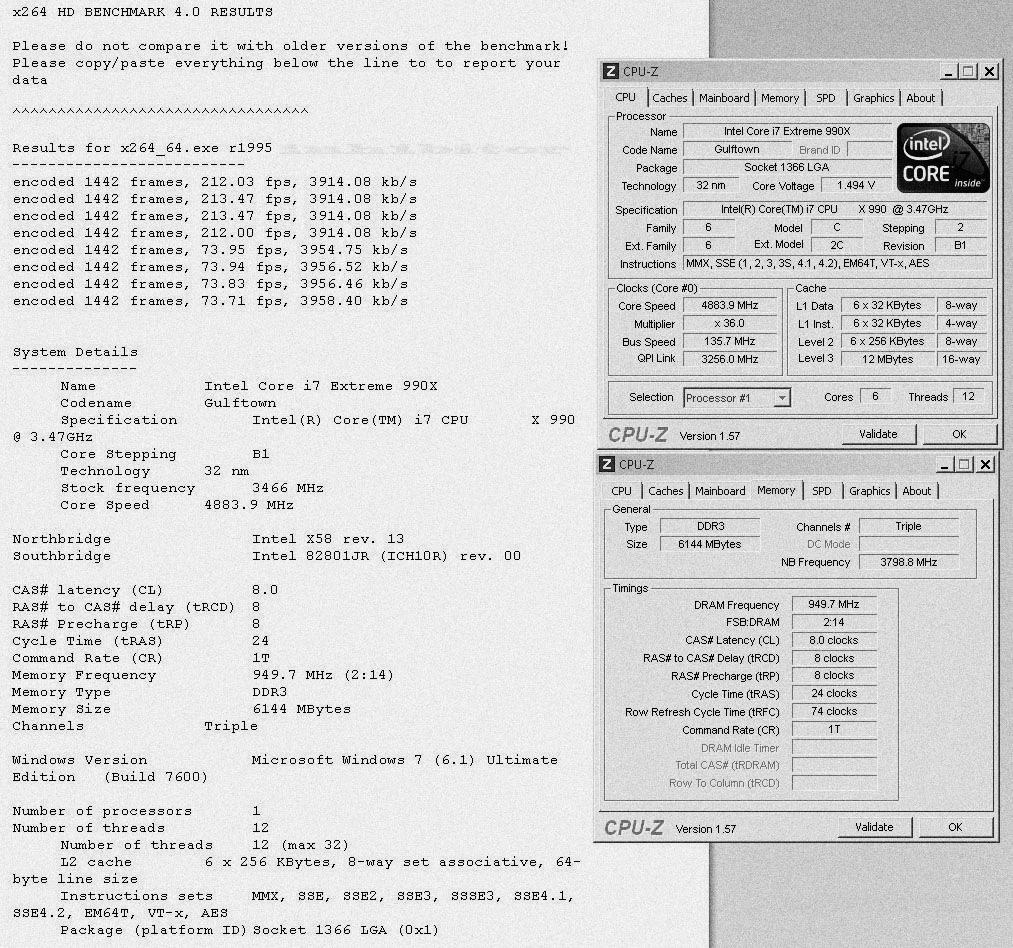1013x948 pixels.
Task: Select the Package field showing Socket 1366 LGA
Action: [787, 167]
